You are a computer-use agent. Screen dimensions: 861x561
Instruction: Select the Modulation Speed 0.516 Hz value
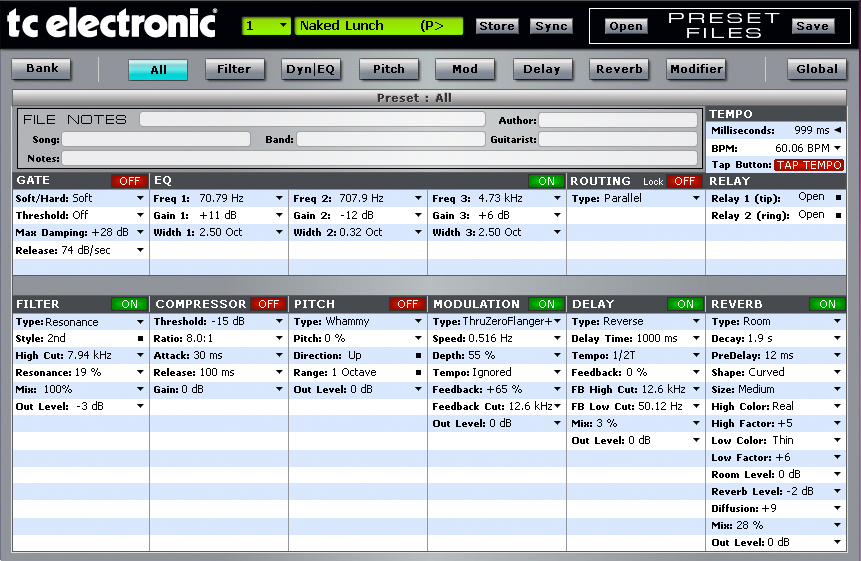click(x=490, y=339)
